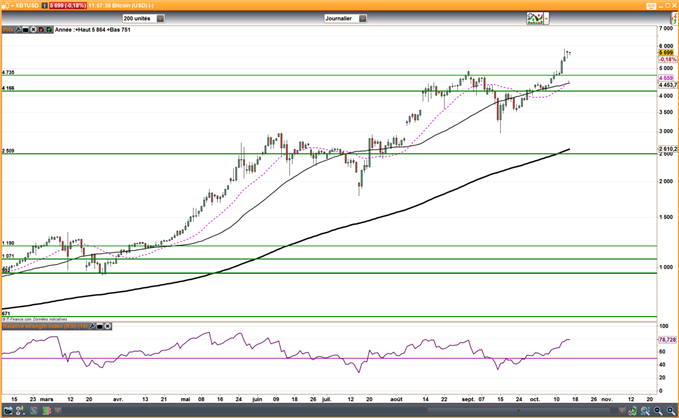This screenshot has height=418, width=679.
Task: Click the IT-Finance.com data notice text
Action: click(35, 319)
